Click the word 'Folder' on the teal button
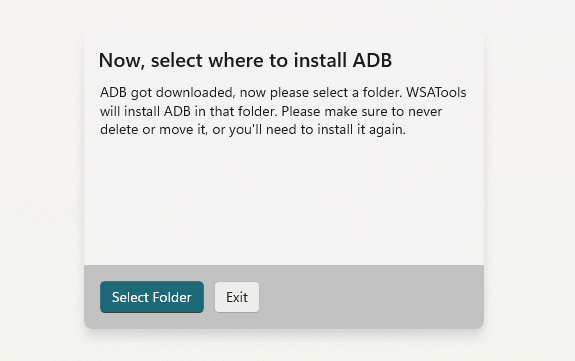 [172, 297]
